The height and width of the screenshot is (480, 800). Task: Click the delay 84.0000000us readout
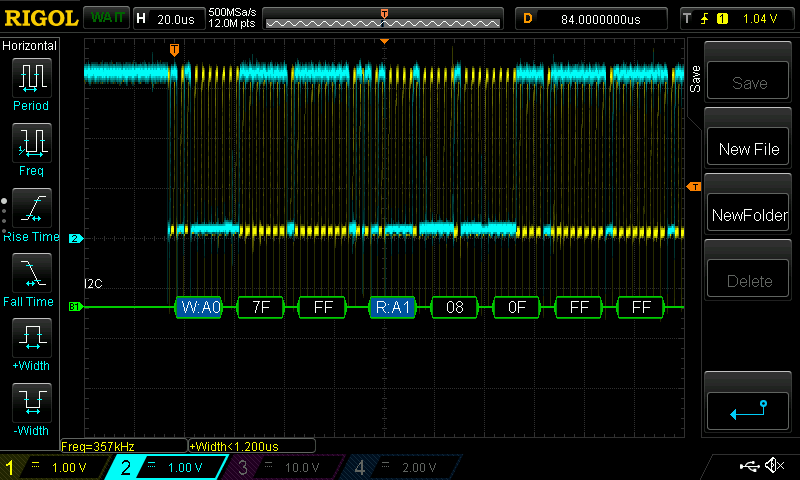click(601, 19)
